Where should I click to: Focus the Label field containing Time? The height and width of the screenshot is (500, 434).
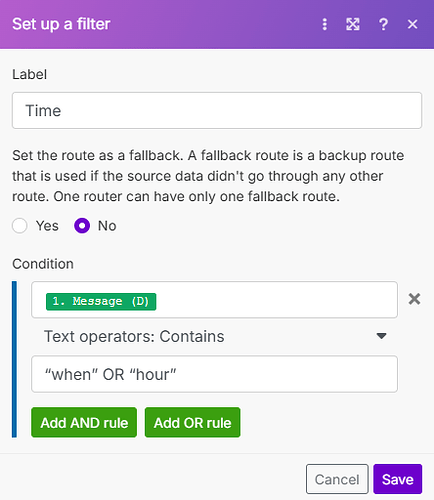pyautogui.click(x=217, y=110)
